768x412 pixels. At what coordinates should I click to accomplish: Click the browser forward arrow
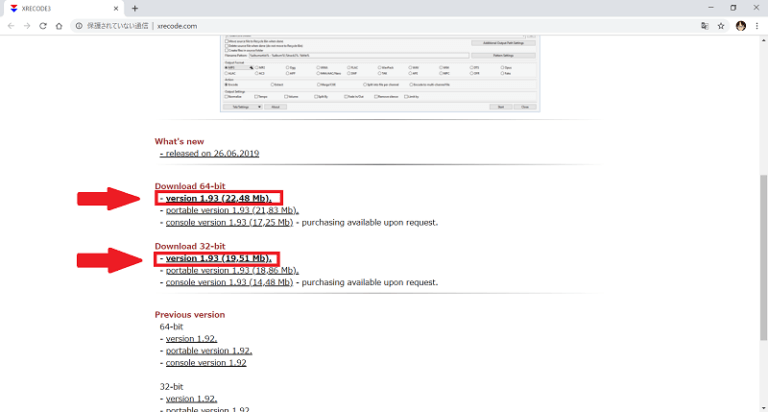pyautogui.click(x=27, y=25)
